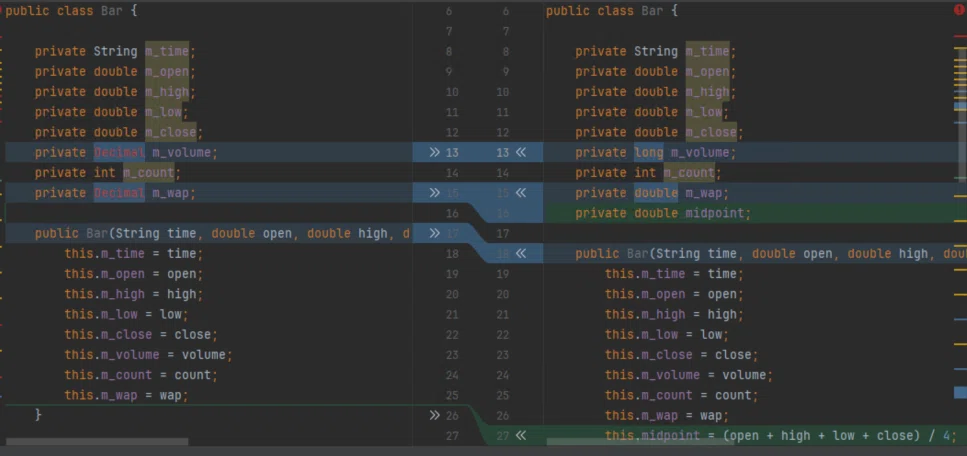Screen dimensions: 967x456
Task: Click left pane 'public Bar(String time' constructor line
Action: (x=222, y=233)
